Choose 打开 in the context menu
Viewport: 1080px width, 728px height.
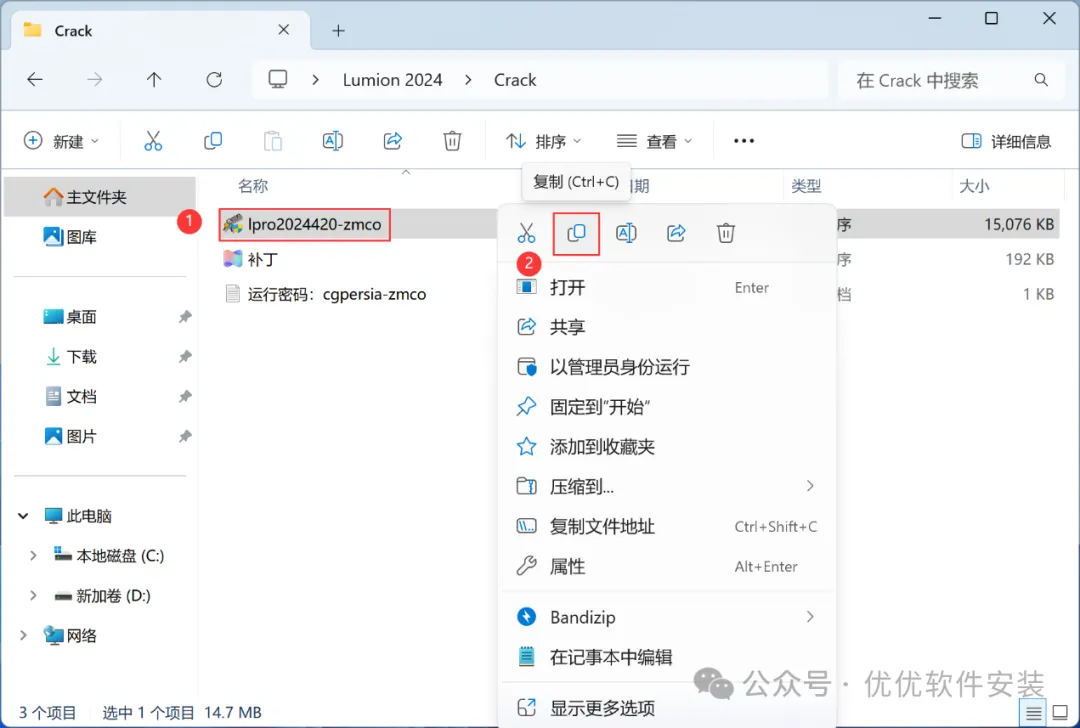pos(667,287)
